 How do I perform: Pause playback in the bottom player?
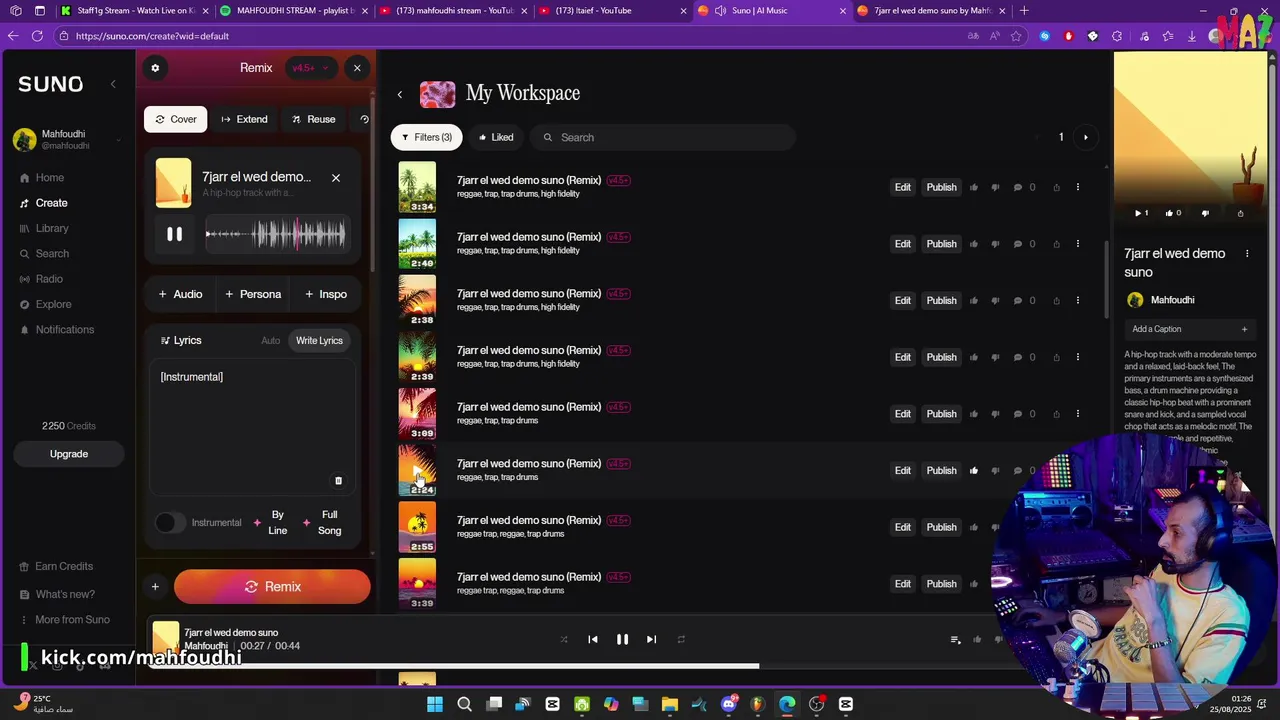click(622, 640)
